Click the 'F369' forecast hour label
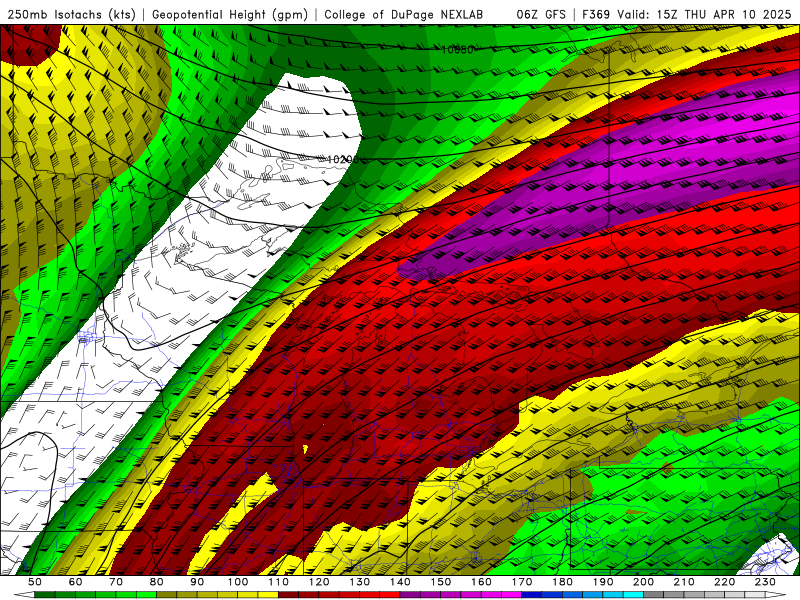 click(596, 15)
